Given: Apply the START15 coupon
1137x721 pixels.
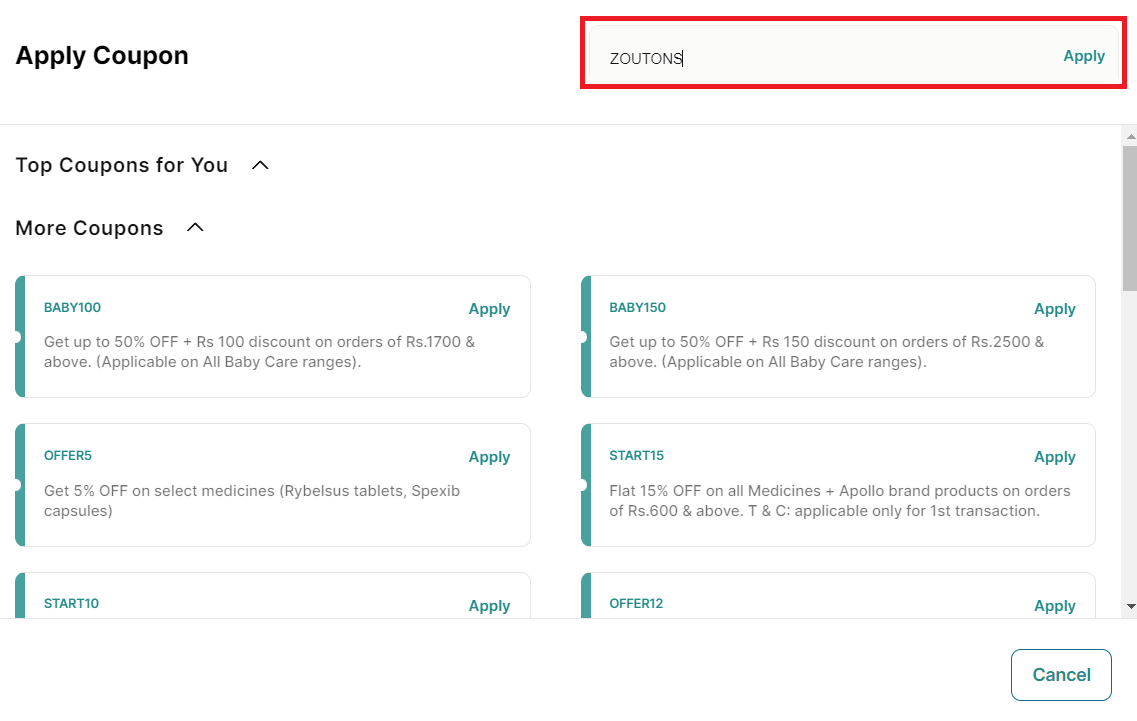Looking at the screenshot, I should coord(1054,457).
